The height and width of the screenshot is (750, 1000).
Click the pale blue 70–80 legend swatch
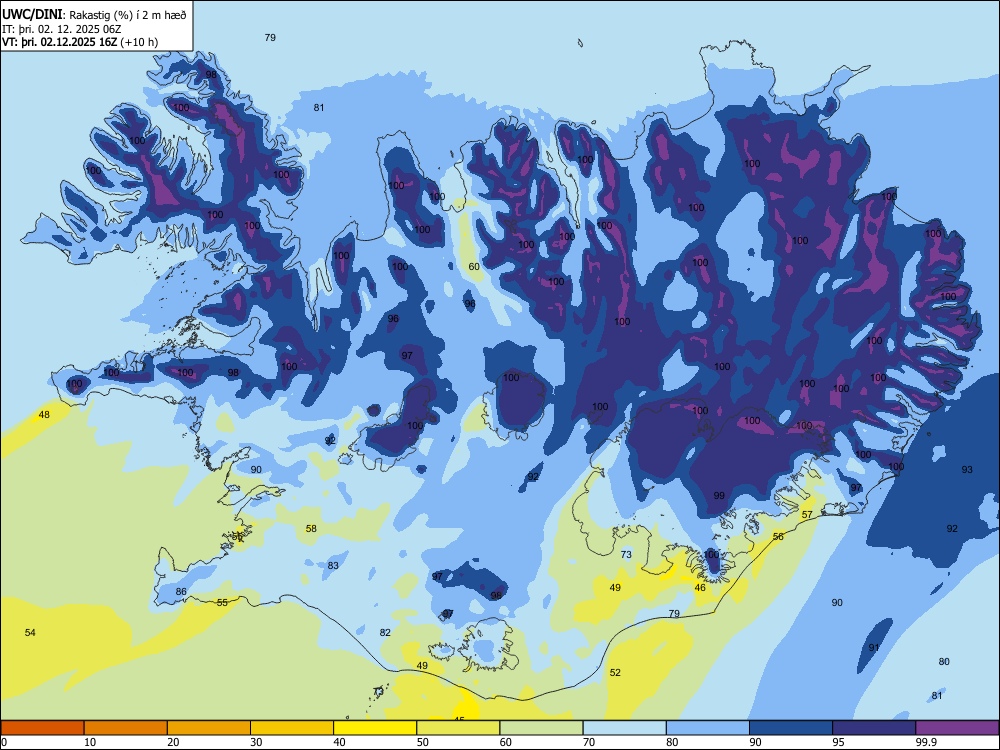pyautogui.click(x=624, y=728)
